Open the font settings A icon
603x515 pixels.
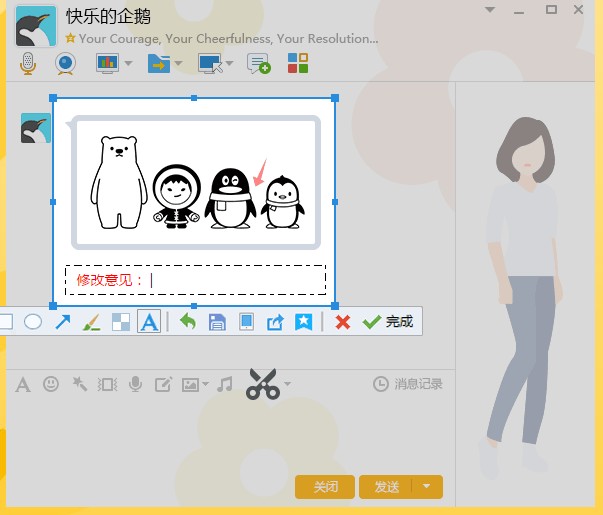[23, 384]
